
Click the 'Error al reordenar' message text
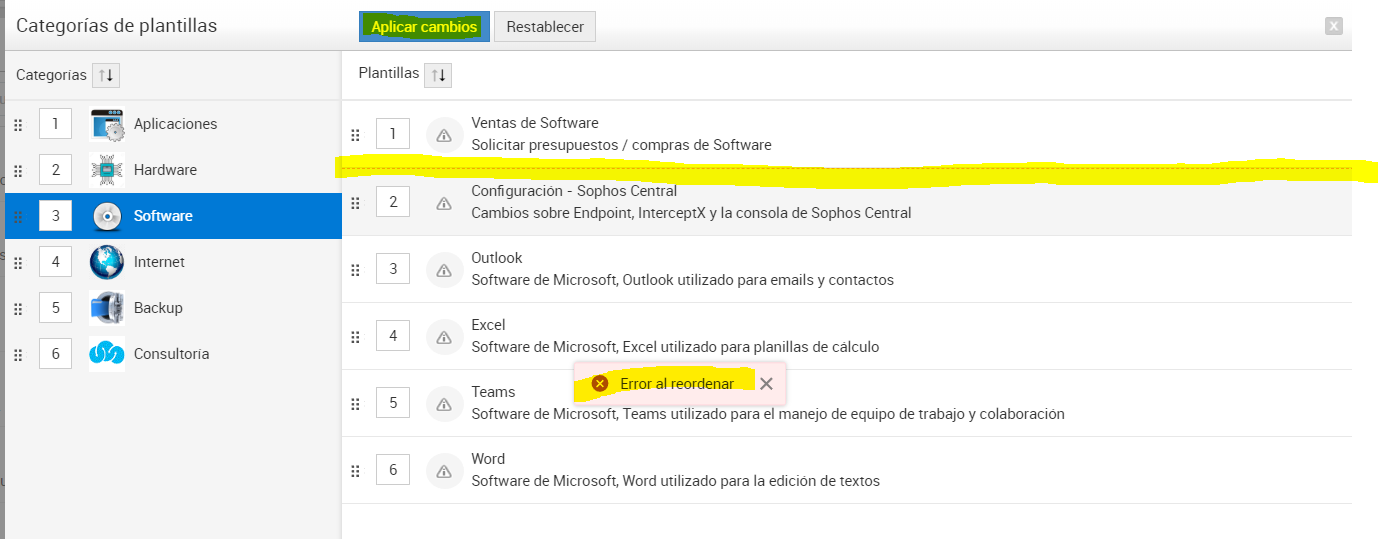(677, 384)
